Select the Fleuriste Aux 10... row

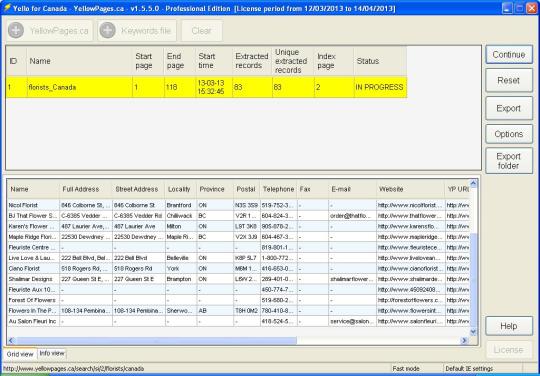(x=238, y=290)
